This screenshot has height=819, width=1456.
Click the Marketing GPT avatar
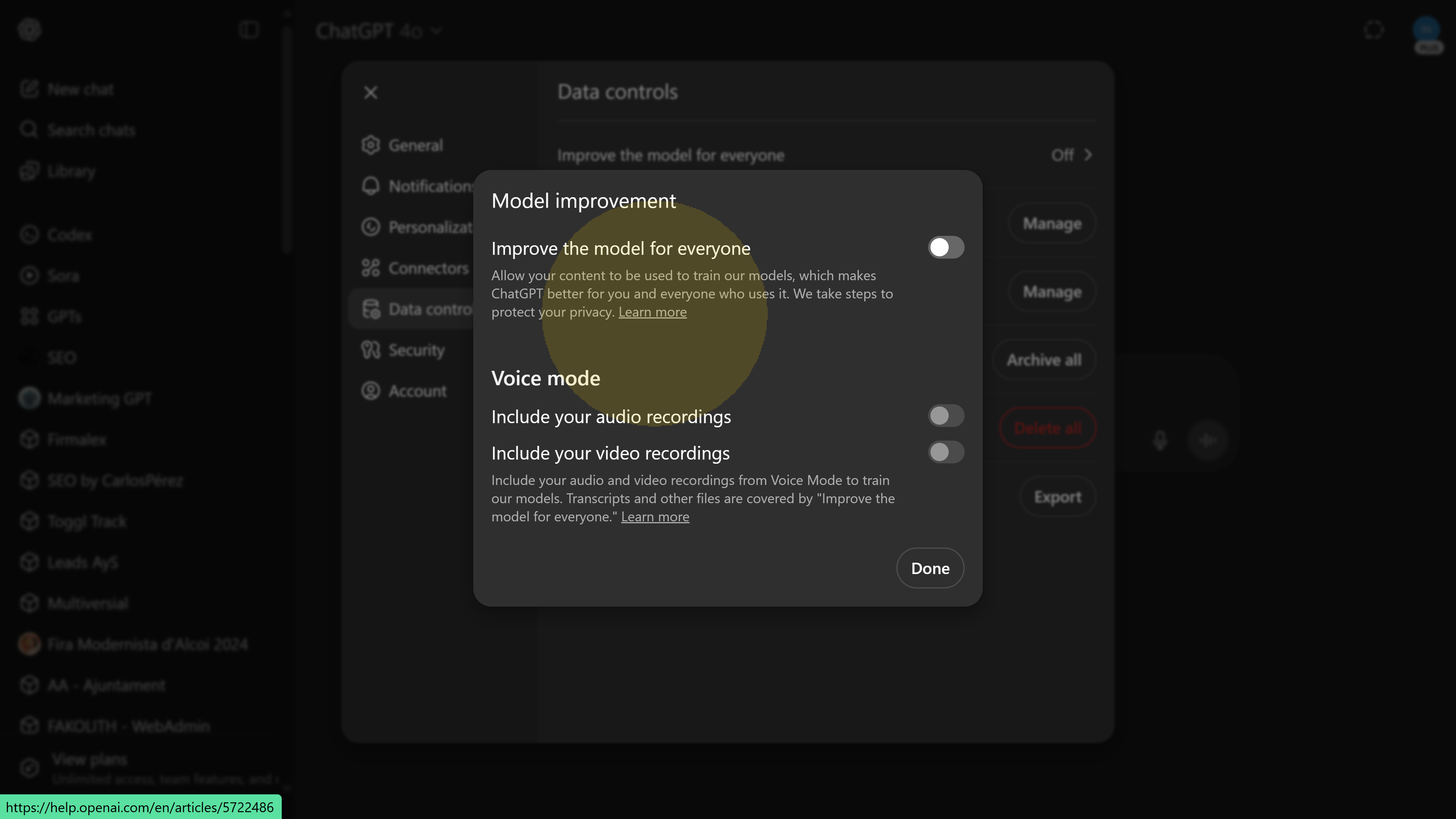coord(30,399)
